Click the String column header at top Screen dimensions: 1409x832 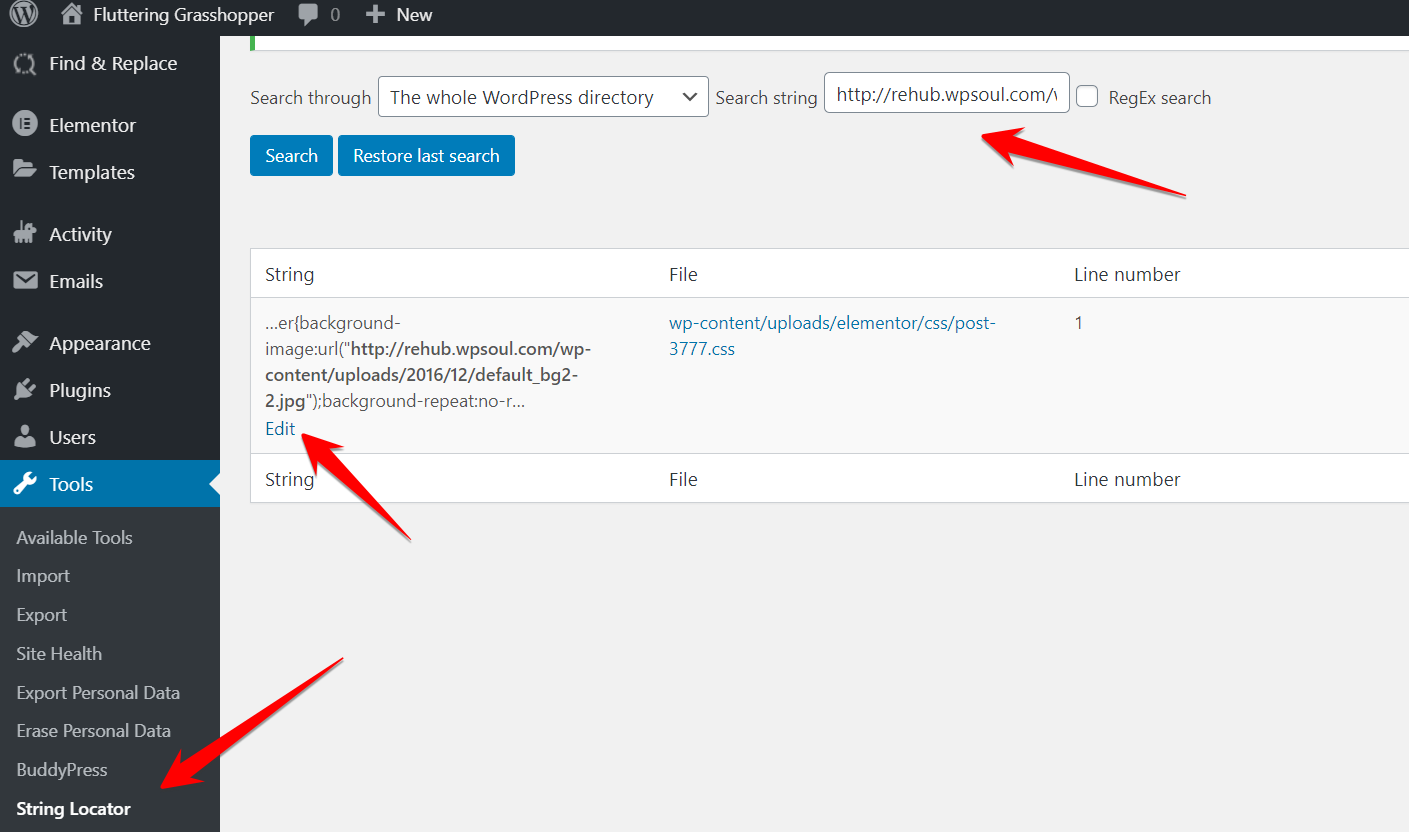289,274
